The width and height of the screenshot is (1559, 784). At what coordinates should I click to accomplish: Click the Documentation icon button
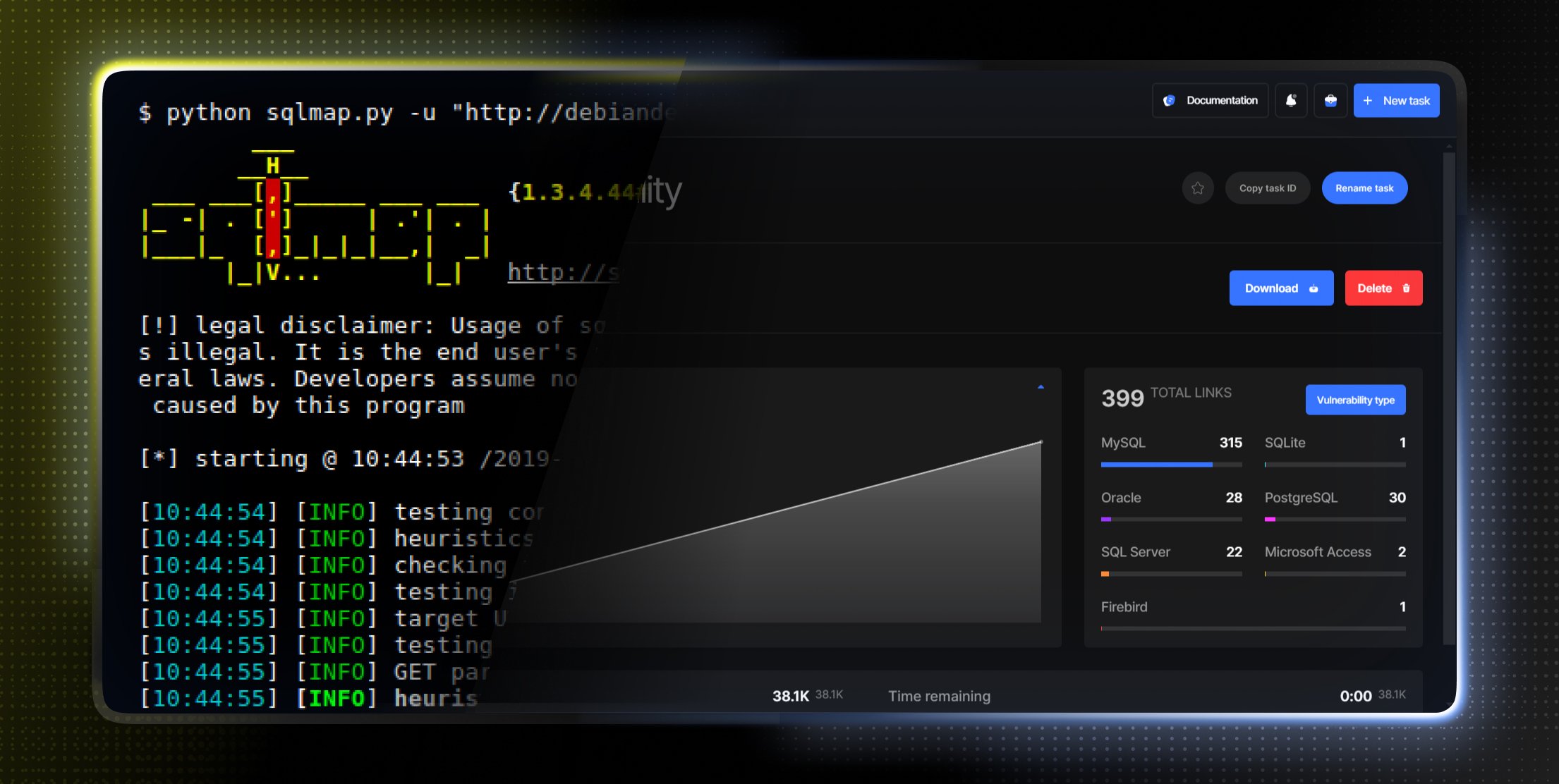[1175, 100]
